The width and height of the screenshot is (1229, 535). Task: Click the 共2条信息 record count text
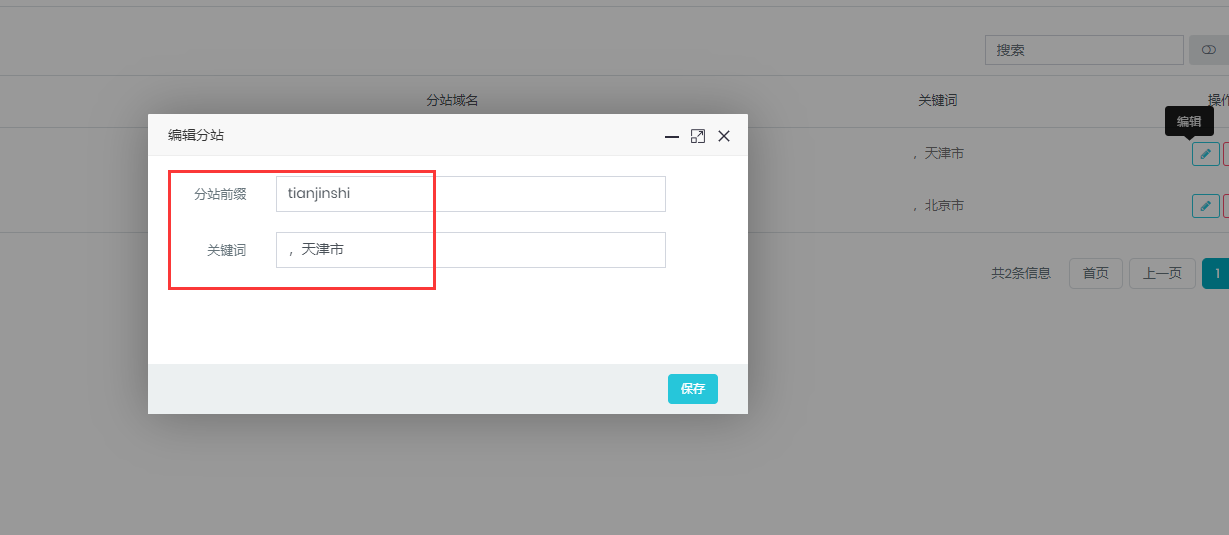tap(1020, 273)
